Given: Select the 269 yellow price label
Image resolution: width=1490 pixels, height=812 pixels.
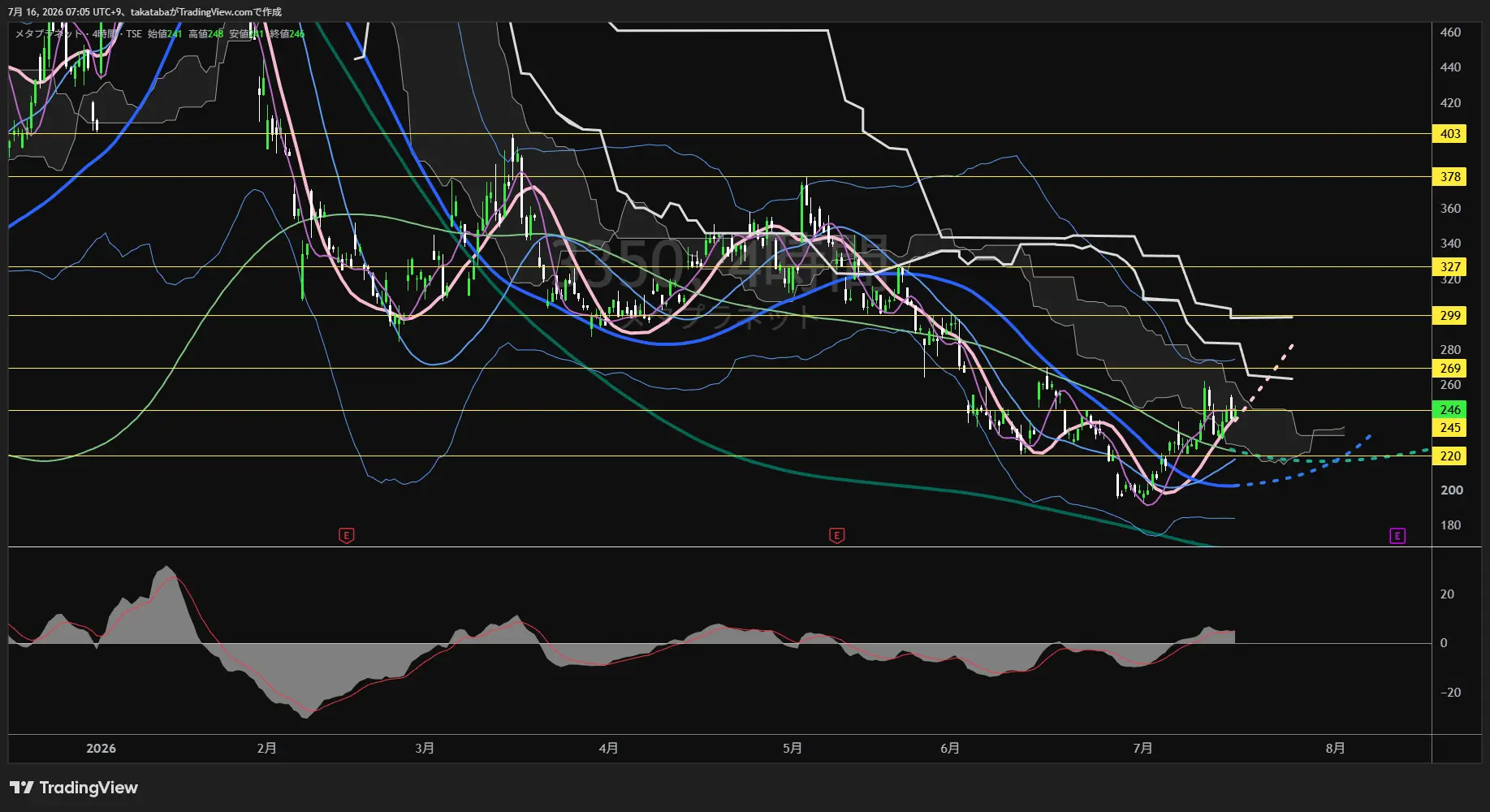Looking at the screenshot, I should click(1450, 369).
